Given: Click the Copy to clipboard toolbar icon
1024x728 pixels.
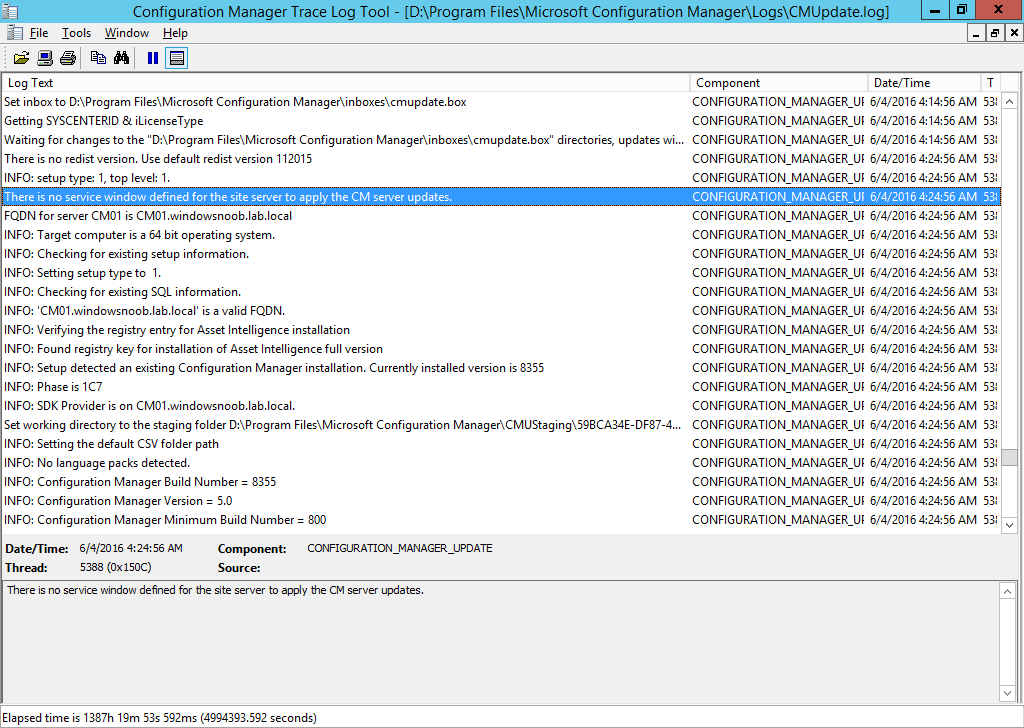Looking at the screenshot, I should [x=98, y=58].
